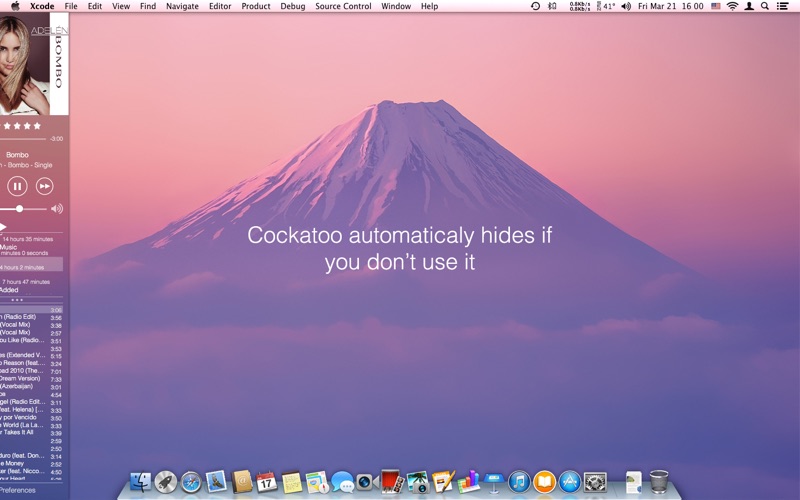800x500 pixels.
Task: Click the network speed indicator in menu bar
Action: click(580, 6)
